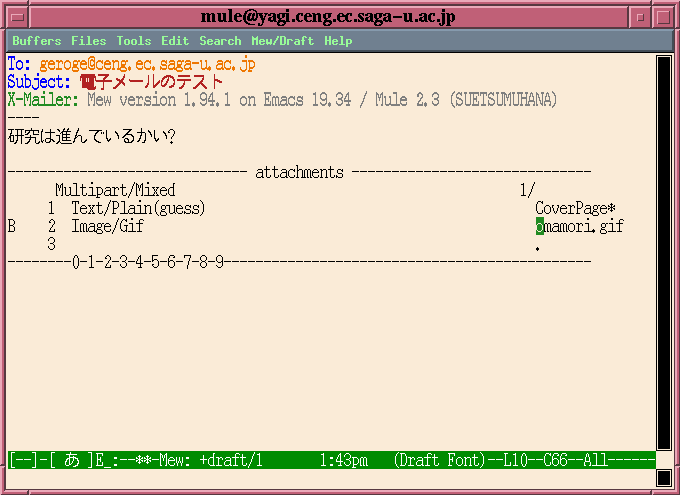This screenshot has height=495, width=680.
Task: Select the Text/Plain(guess) attachment part
Action: tap(138, 208)
